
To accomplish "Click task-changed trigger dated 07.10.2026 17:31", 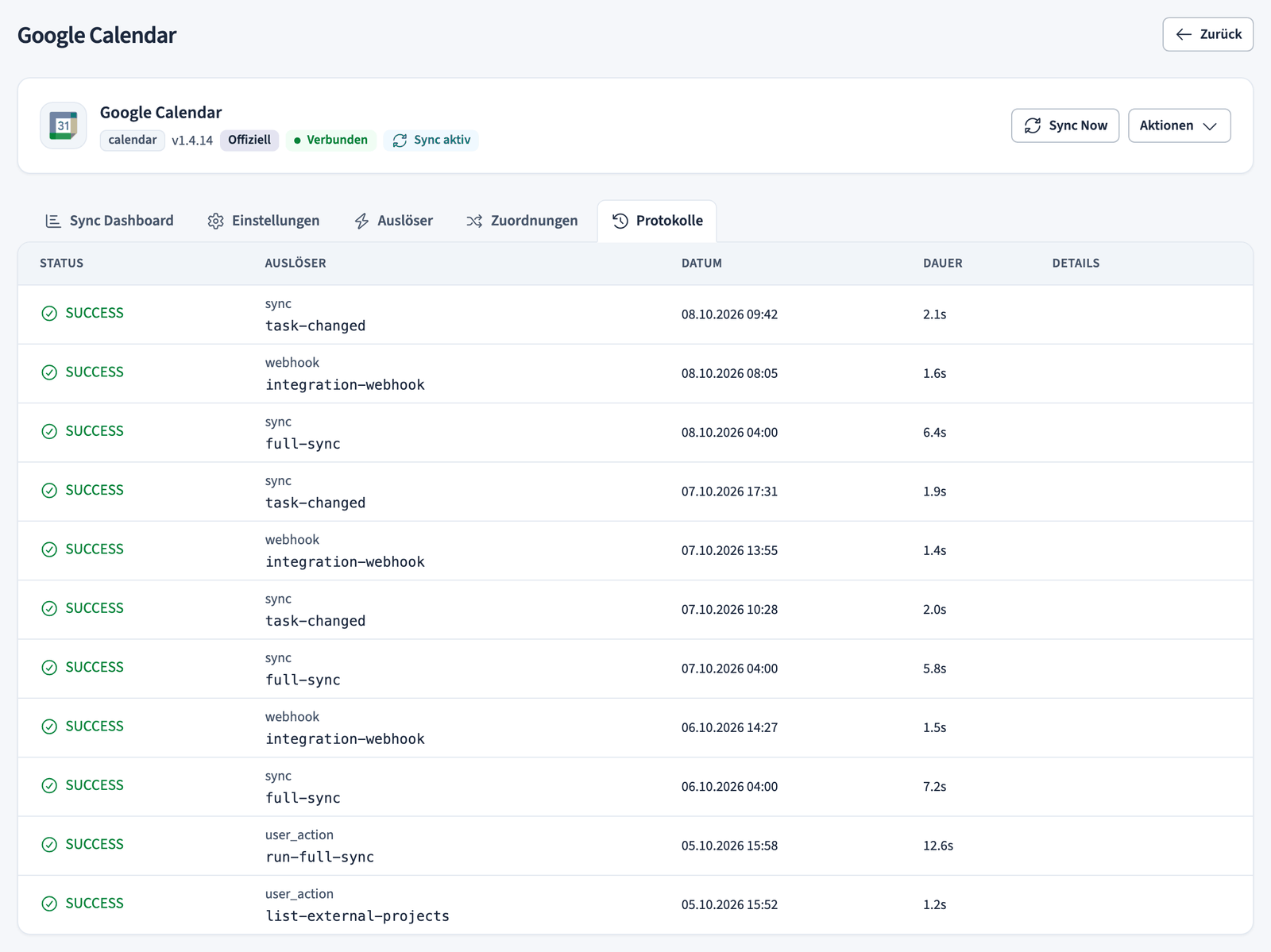I will (x=315, y=503).
